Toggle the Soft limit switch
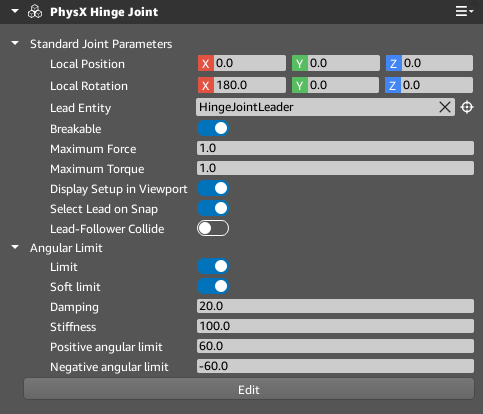The height and width of the screenshot is (414, 483). pos(213,286)
